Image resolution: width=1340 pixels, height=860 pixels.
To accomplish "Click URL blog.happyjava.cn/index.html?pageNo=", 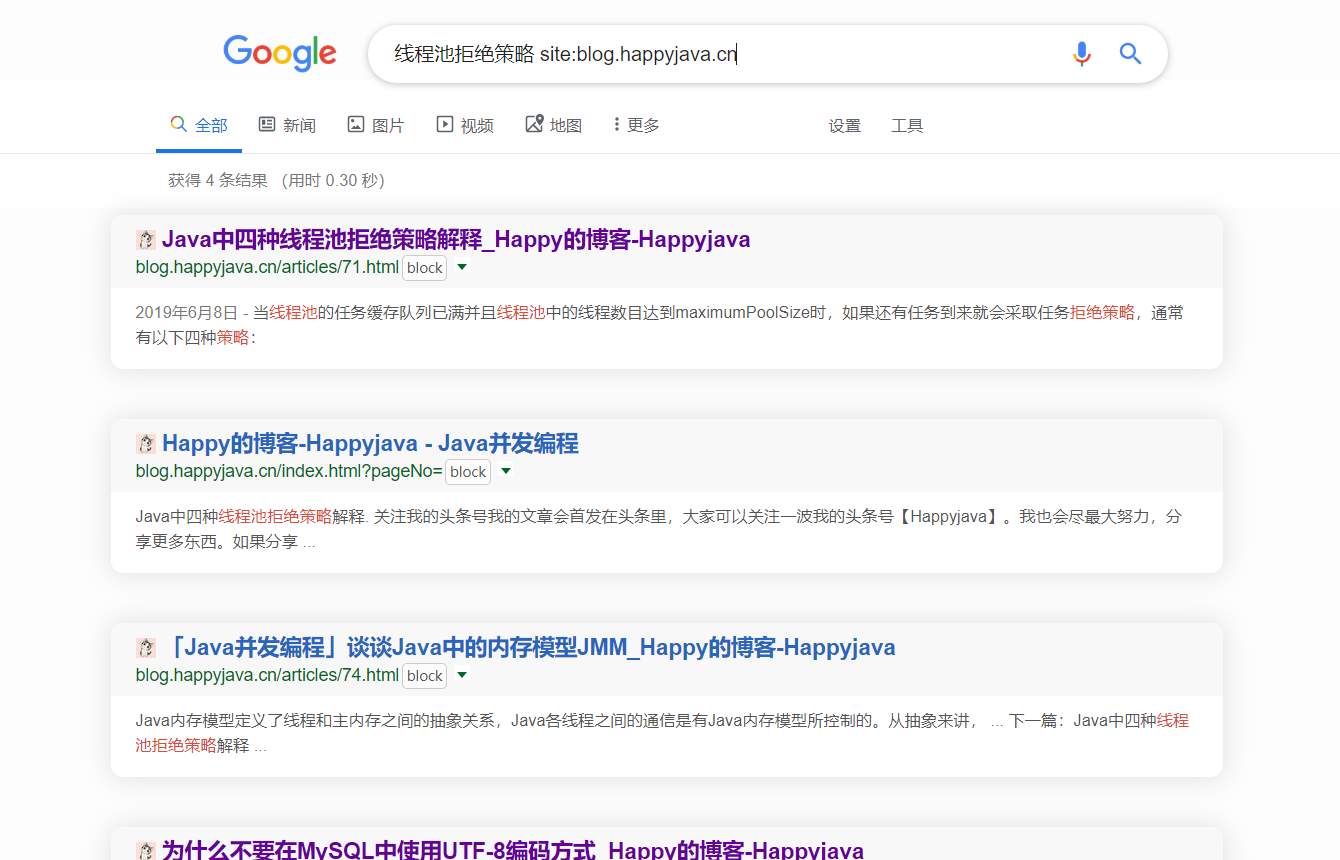I will coord(289,471).
